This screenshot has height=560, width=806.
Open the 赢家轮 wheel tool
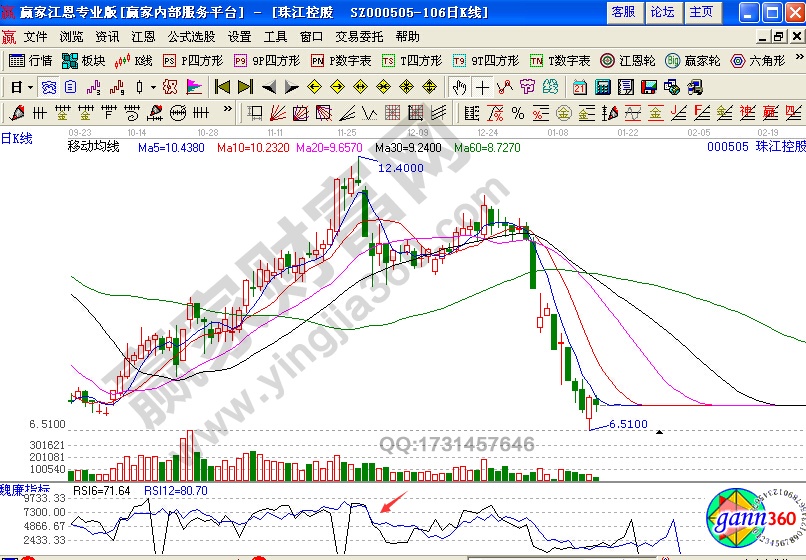692,61
